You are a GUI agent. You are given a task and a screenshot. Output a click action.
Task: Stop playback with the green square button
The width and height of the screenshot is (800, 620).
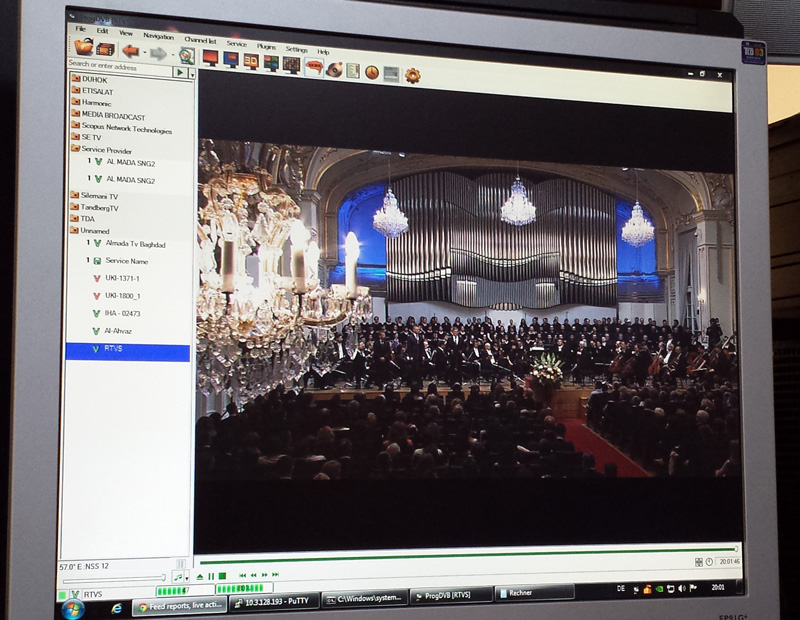coord(222,576)
